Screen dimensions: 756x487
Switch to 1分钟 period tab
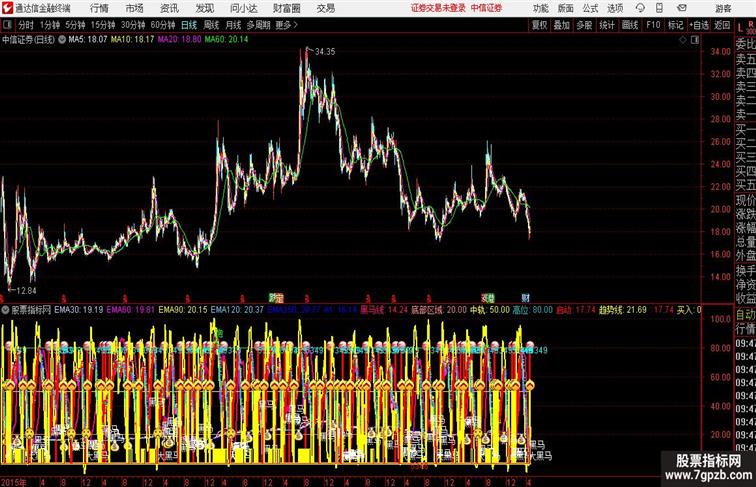click(x=50, y=25)
